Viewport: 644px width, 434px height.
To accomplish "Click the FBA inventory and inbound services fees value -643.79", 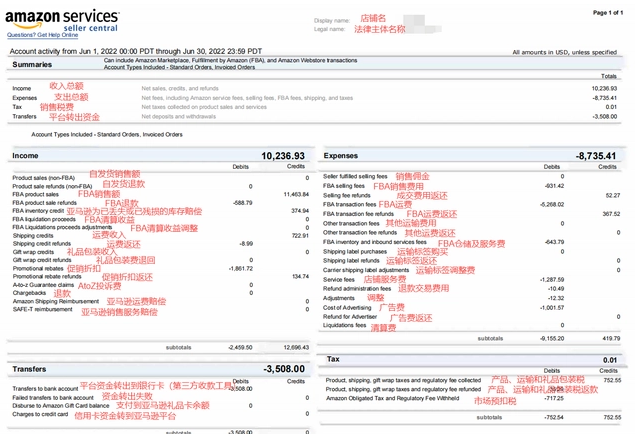I will (554, 242).
